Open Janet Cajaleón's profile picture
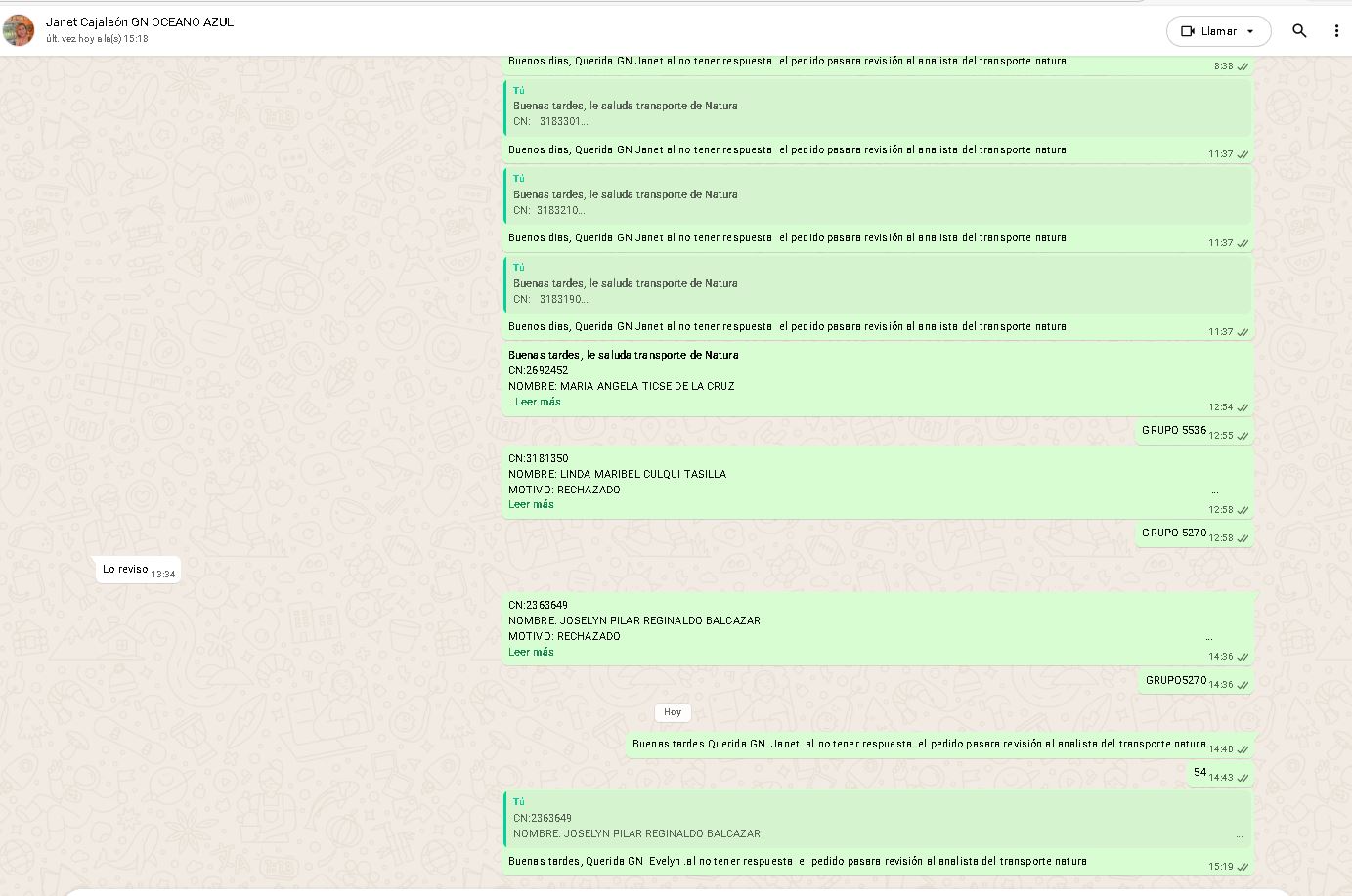 click(19, 30)
